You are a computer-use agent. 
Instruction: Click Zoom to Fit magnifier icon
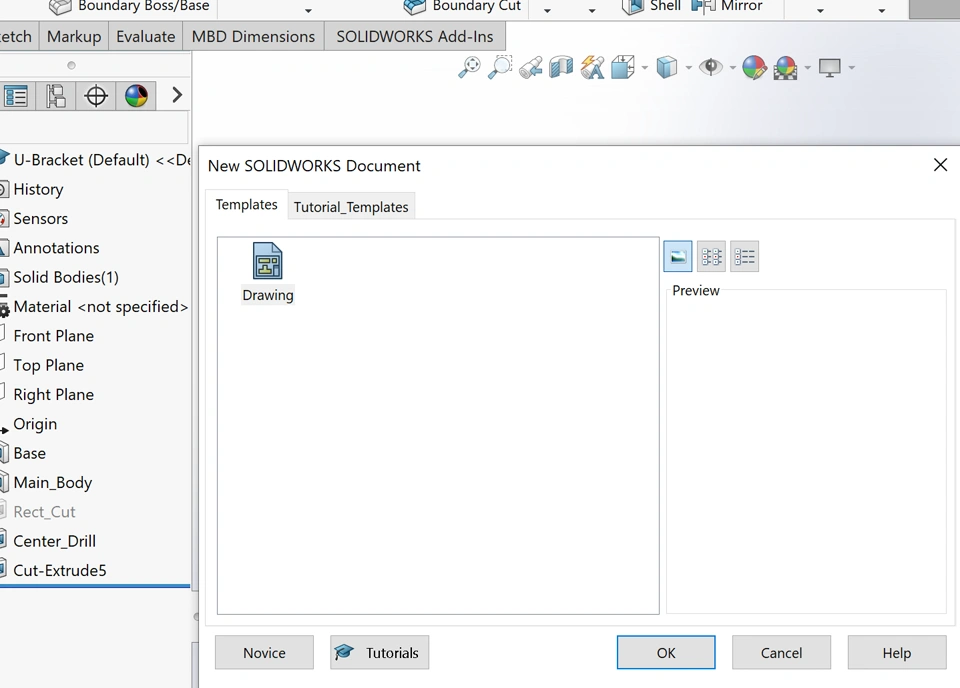pos(470,67)
